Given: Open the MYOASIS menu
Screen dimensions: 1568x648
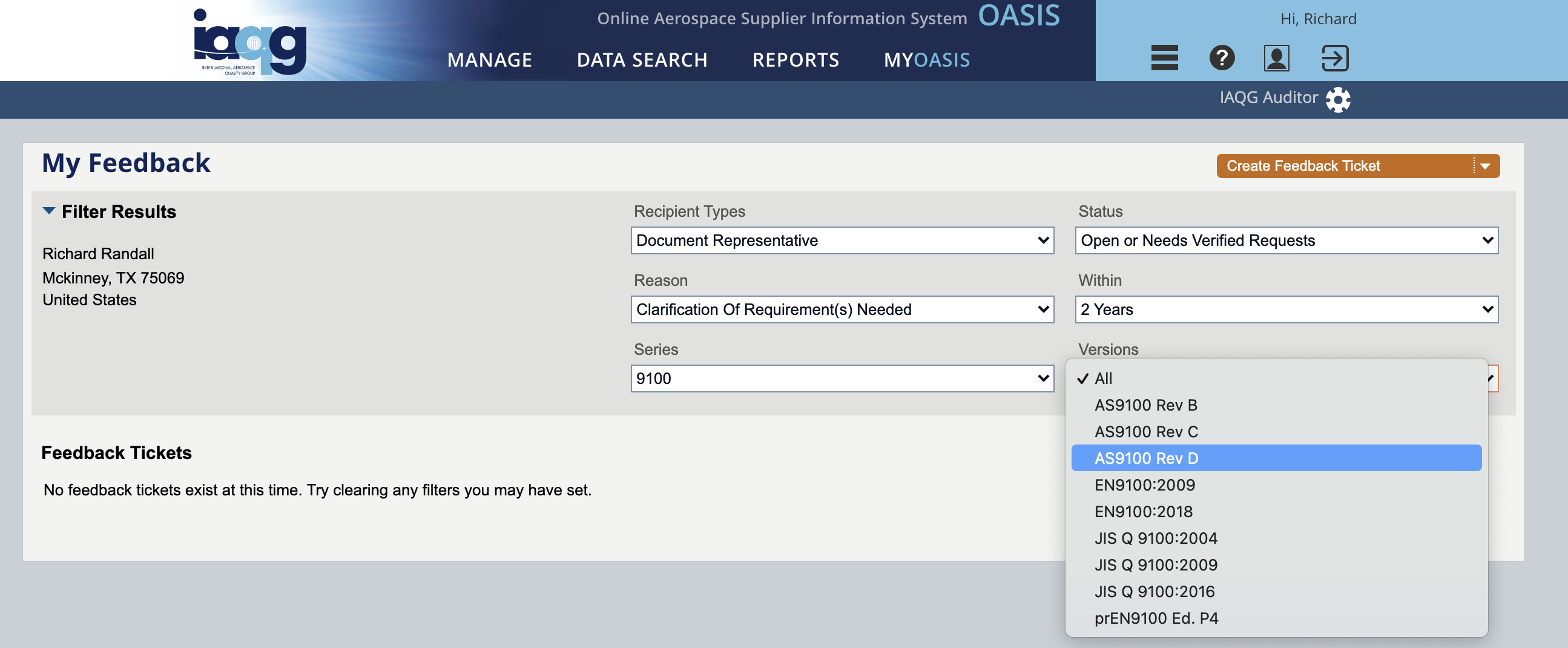Looking at the screenshot, I should tap(926, 60).
